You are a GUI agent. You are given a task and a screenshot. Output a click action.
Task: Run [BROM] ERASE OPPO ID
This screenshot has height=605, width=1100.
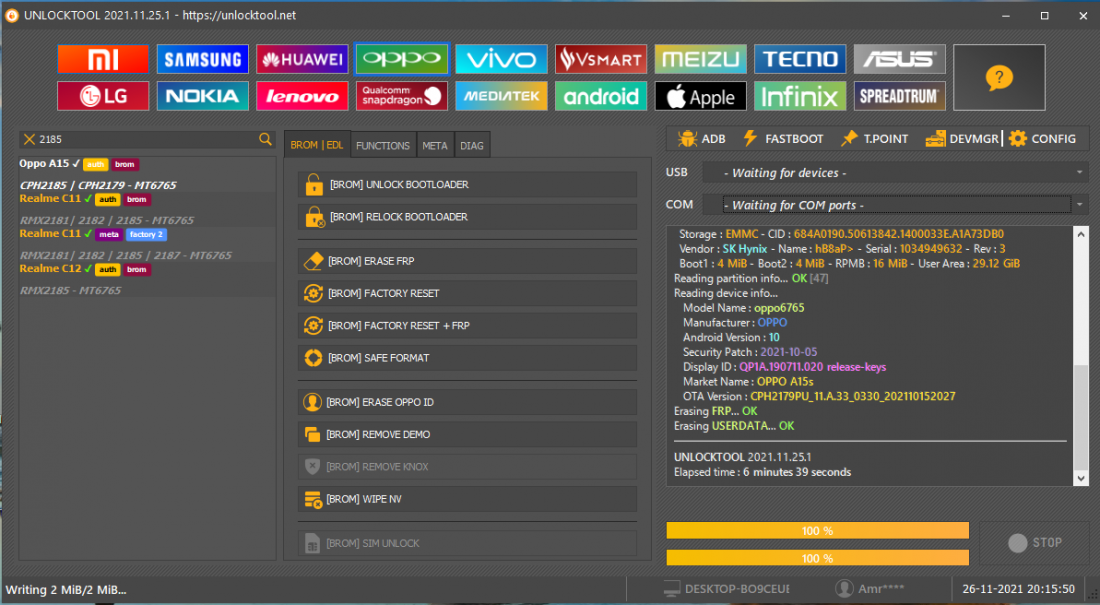point(467,402)
